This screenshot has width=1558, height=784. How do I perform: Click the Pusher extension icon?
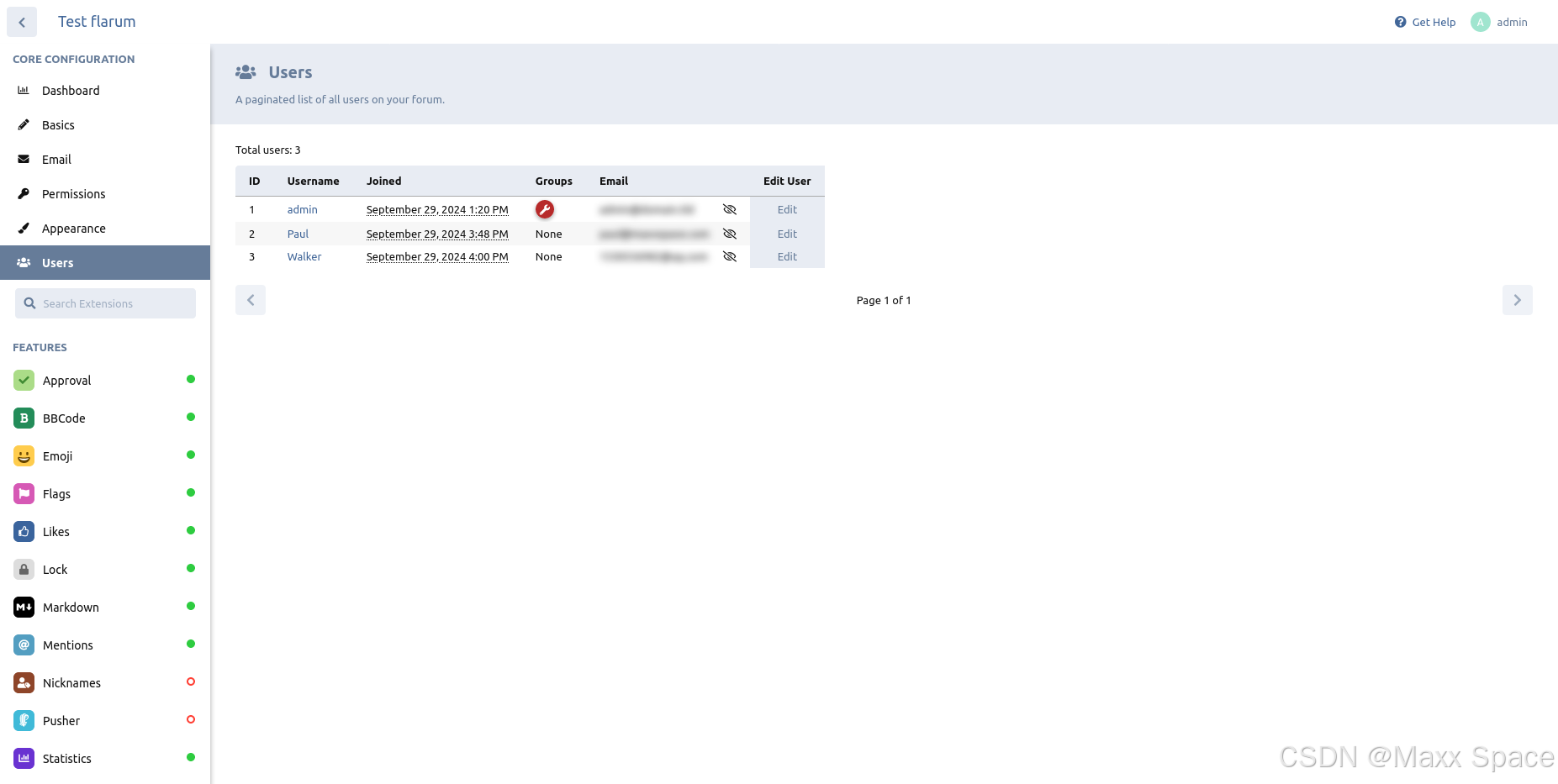pyautogui.click(x=24, y=721)
